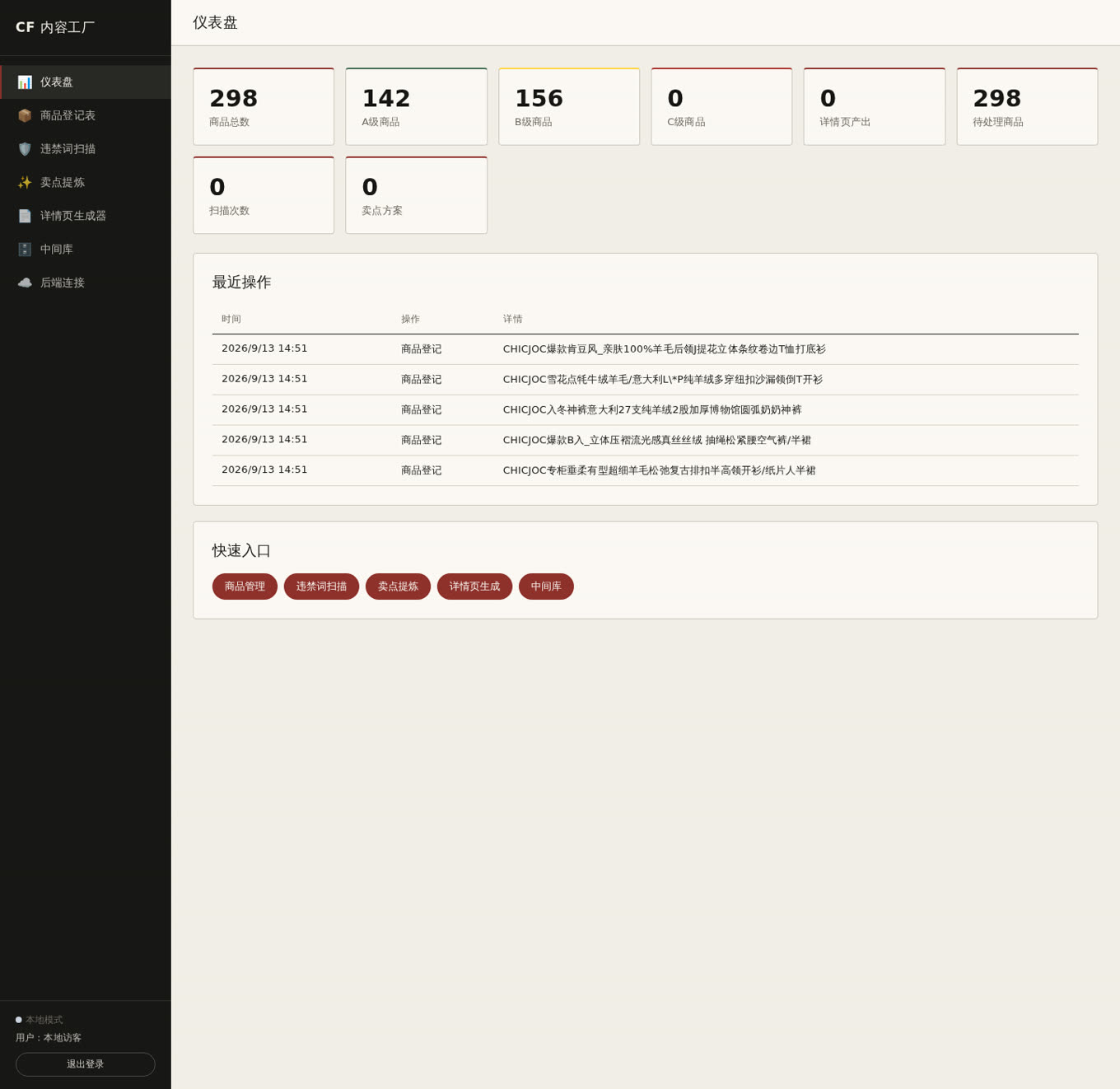Open 详情页生成器 from the sidebar

(x=86, y=216)
